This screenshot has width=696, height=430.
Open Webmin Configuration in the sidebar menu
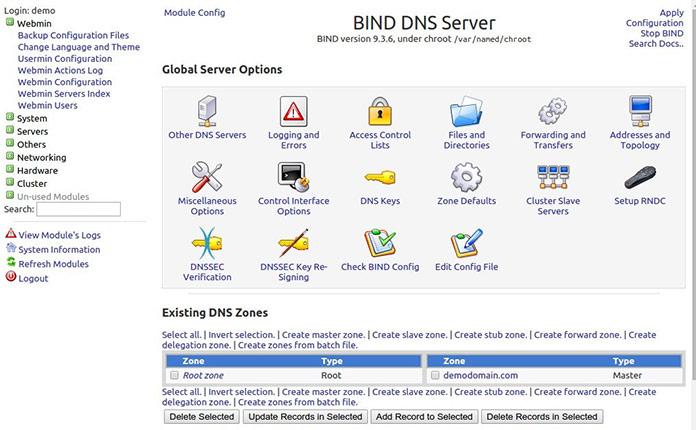pyautogui.click(x=65, y=82)
